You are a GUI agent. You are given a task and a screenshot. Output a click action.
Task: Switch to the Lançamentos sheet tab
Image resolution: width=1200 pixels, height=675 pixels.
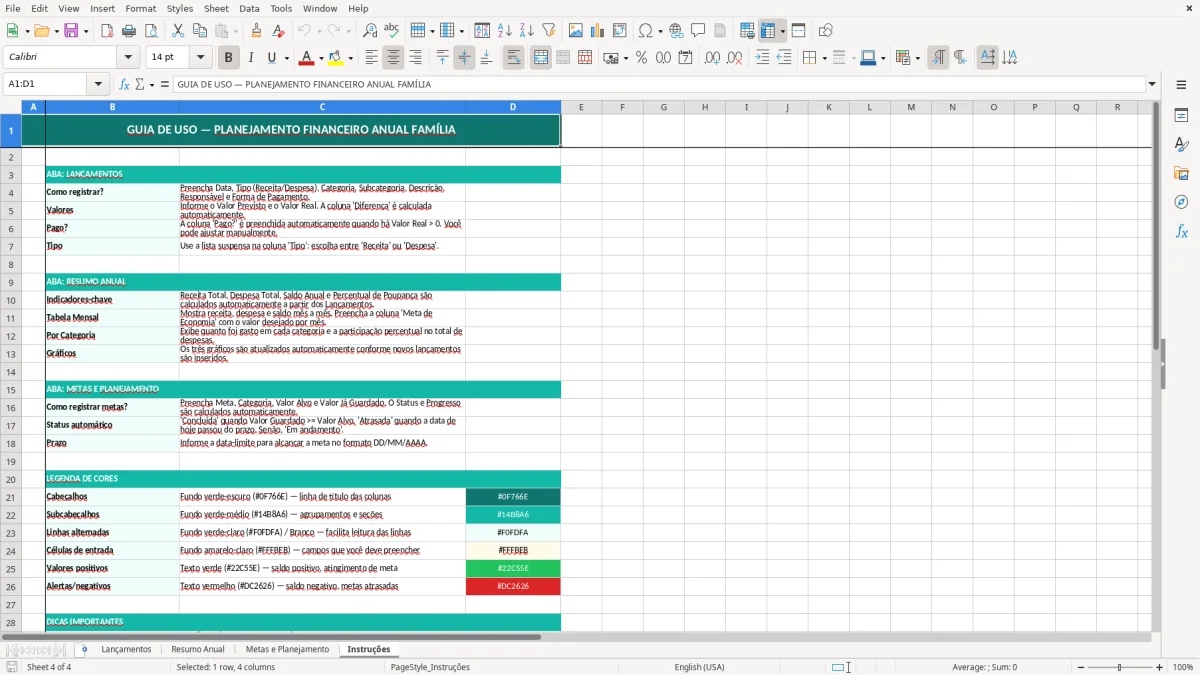pos(126,649)
